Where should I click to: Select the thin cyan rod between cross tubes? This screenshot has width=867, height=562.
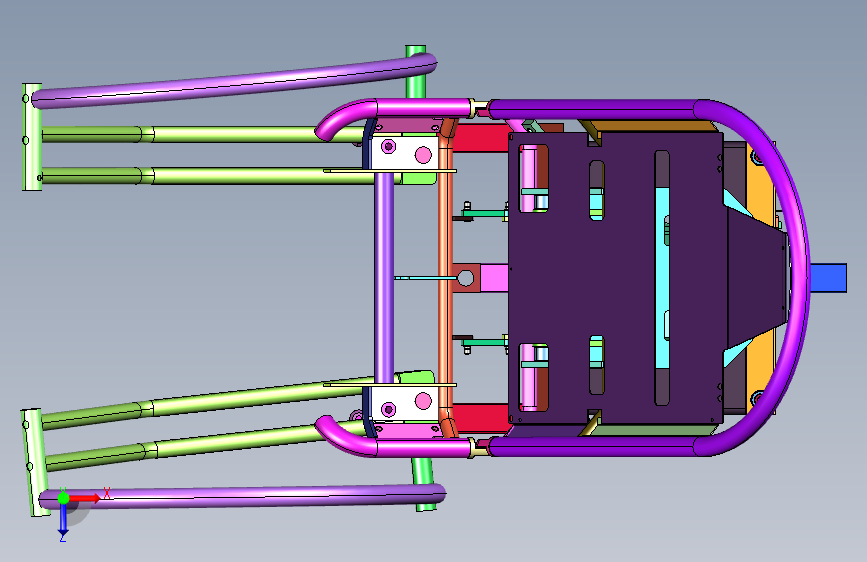(425, 277)
